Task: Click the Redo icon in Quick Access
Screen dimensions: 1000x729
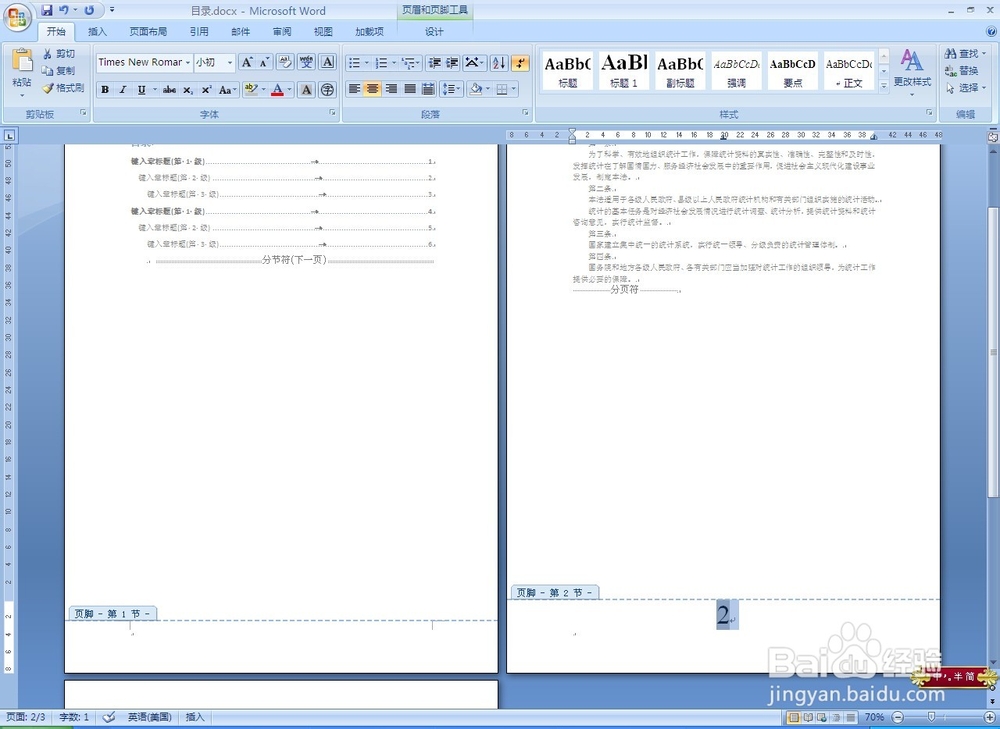Action: pos(89,10)
